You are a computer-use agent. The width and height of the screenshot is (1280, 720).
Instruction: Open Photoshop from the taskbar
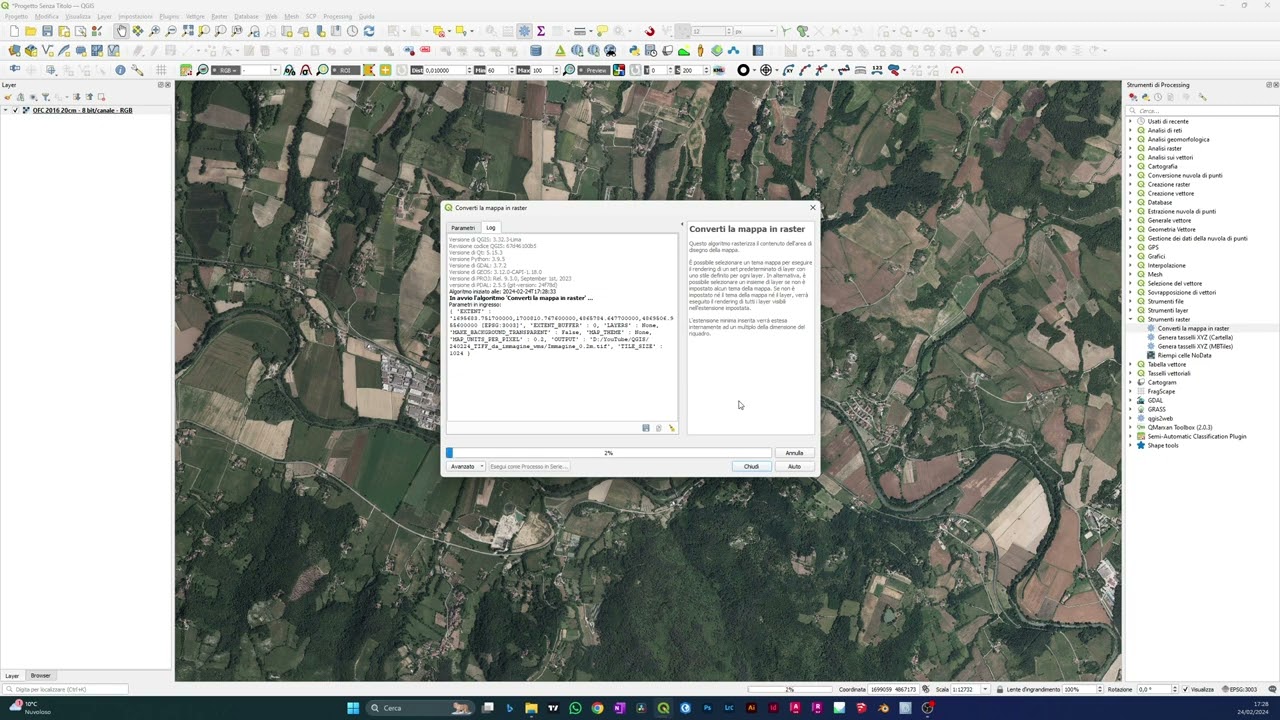point(707,708)
